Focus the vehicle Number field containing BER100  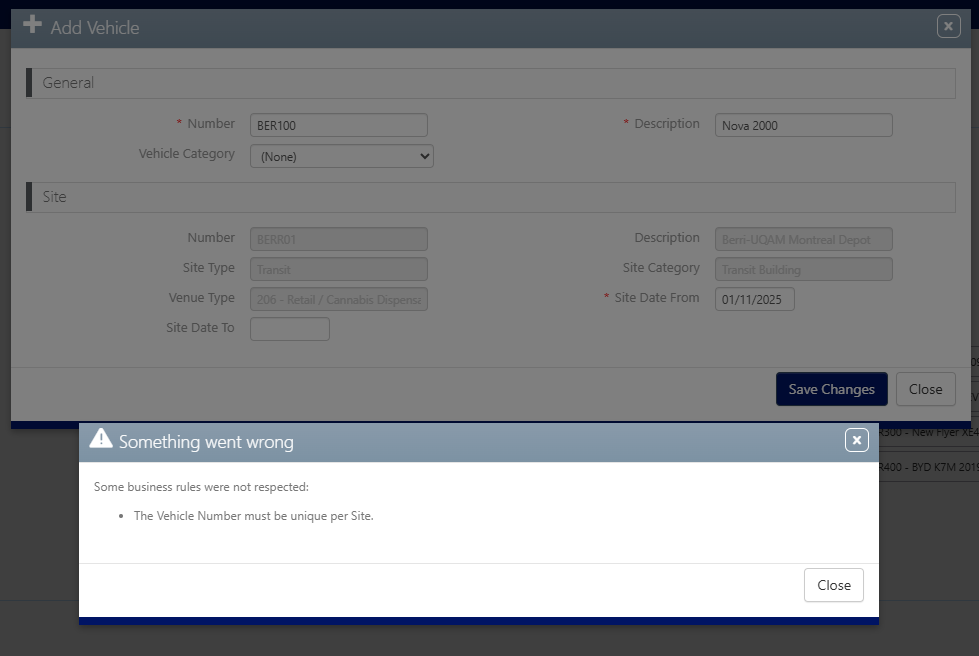[338, 125]
